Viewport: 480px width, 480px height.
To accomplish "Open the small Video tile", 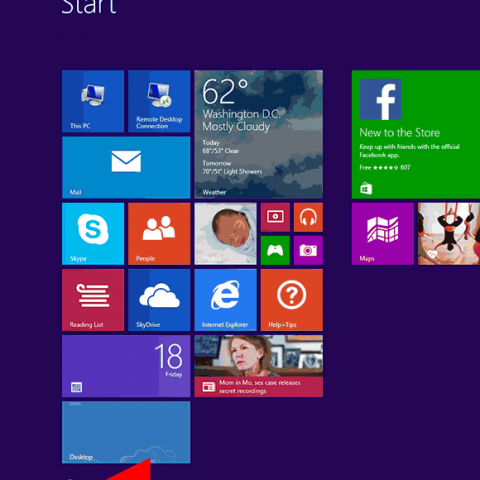I will [275, 217].
